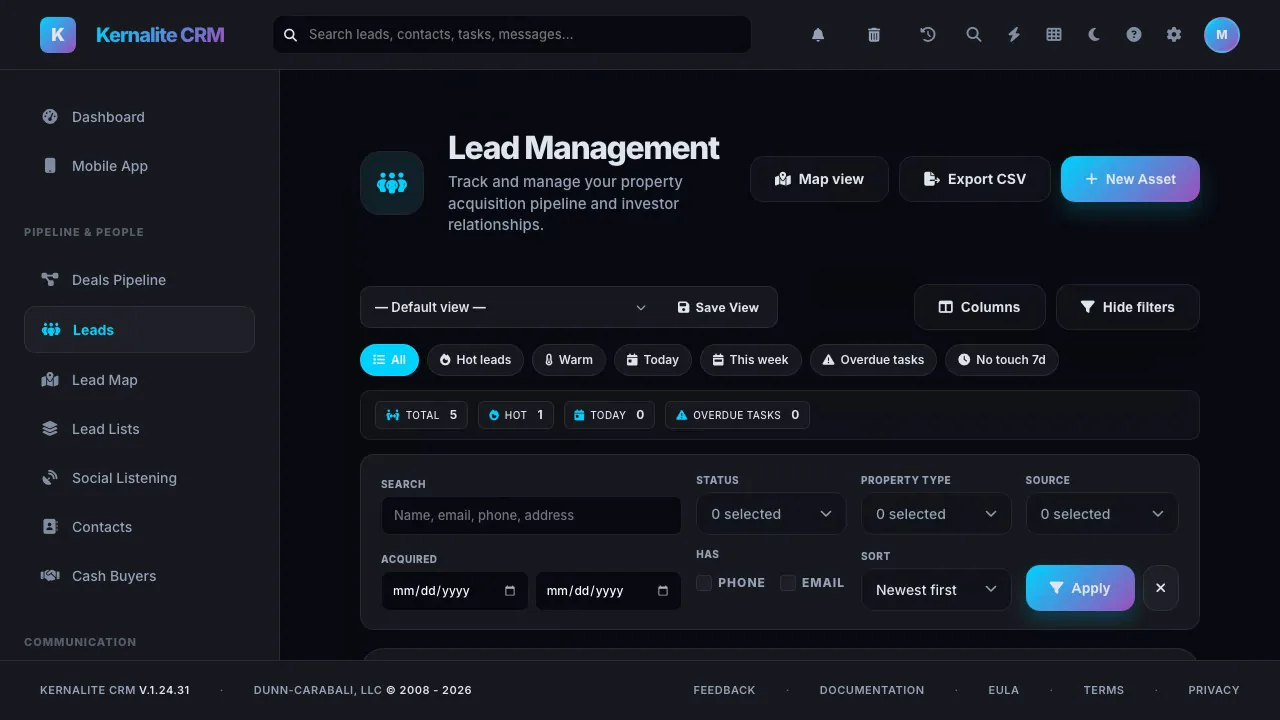
Task: Click the trash icon in top bar
Action: (874, 35)
